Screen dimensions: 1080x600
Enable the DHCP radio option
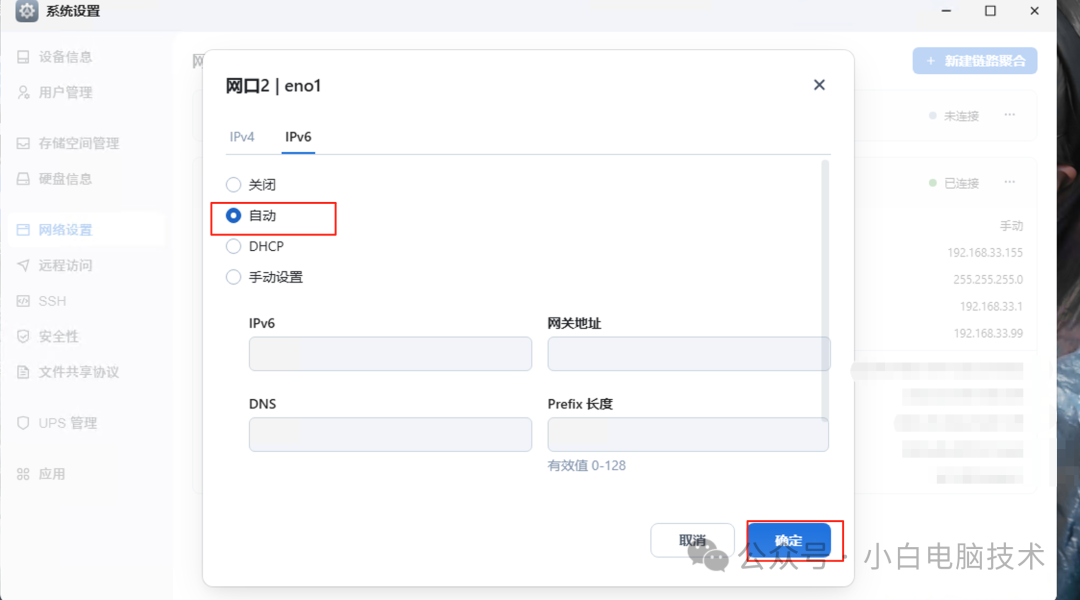click(x=235, y=246)
